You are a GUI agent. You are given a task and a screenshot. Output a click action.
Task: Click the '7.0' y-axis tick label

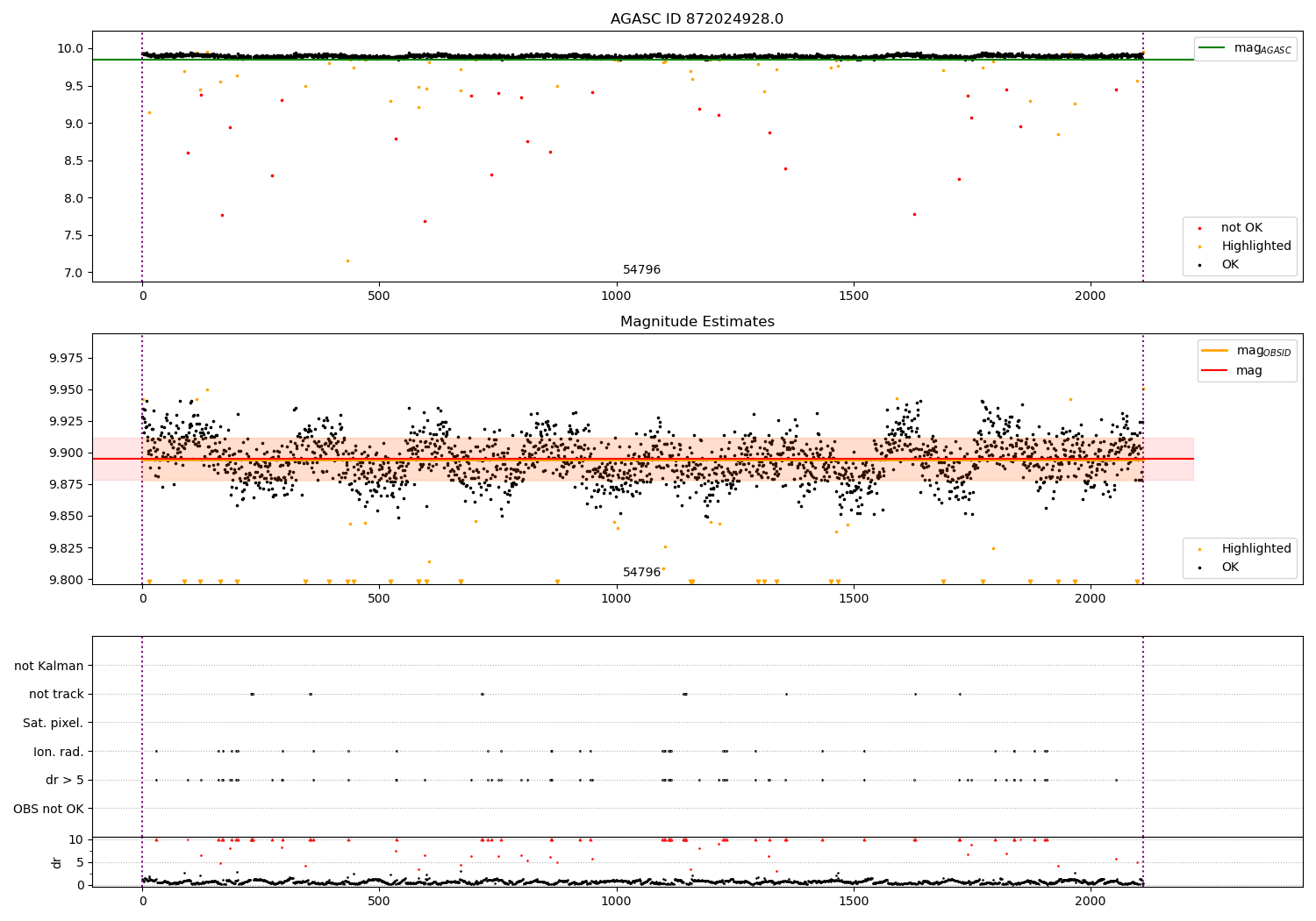[75, 273]
